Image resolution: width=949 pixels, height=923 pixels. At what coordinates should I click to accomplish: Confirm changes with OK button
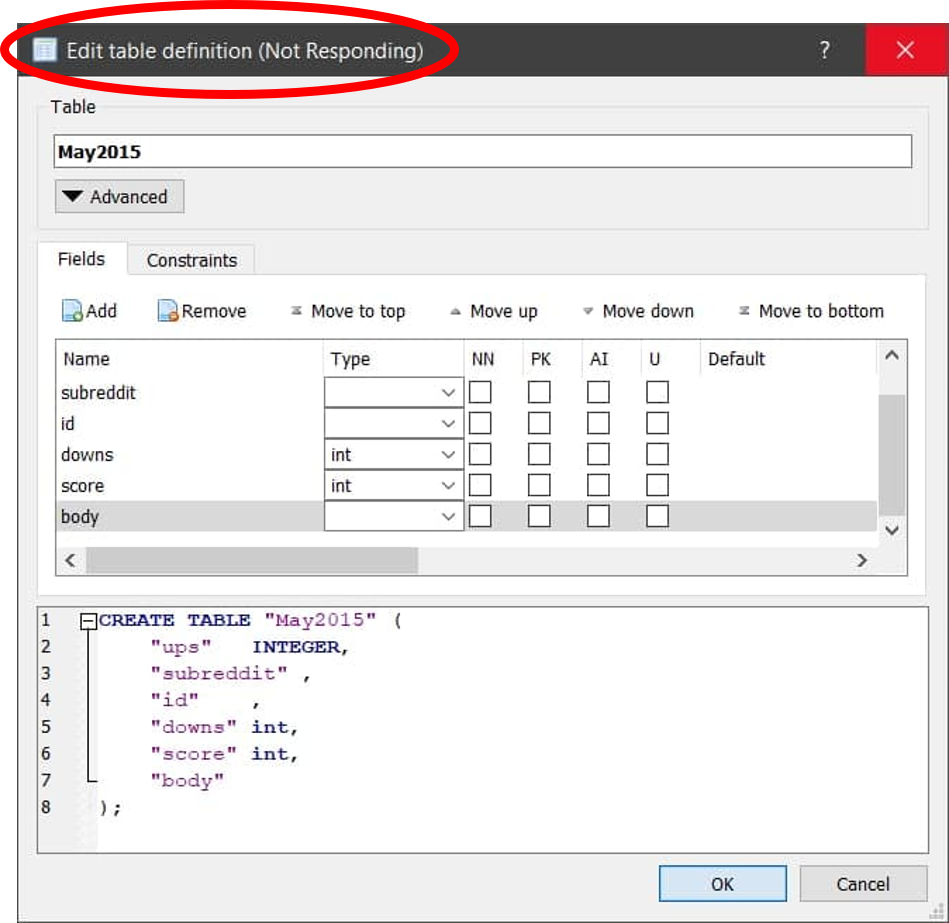723,884
